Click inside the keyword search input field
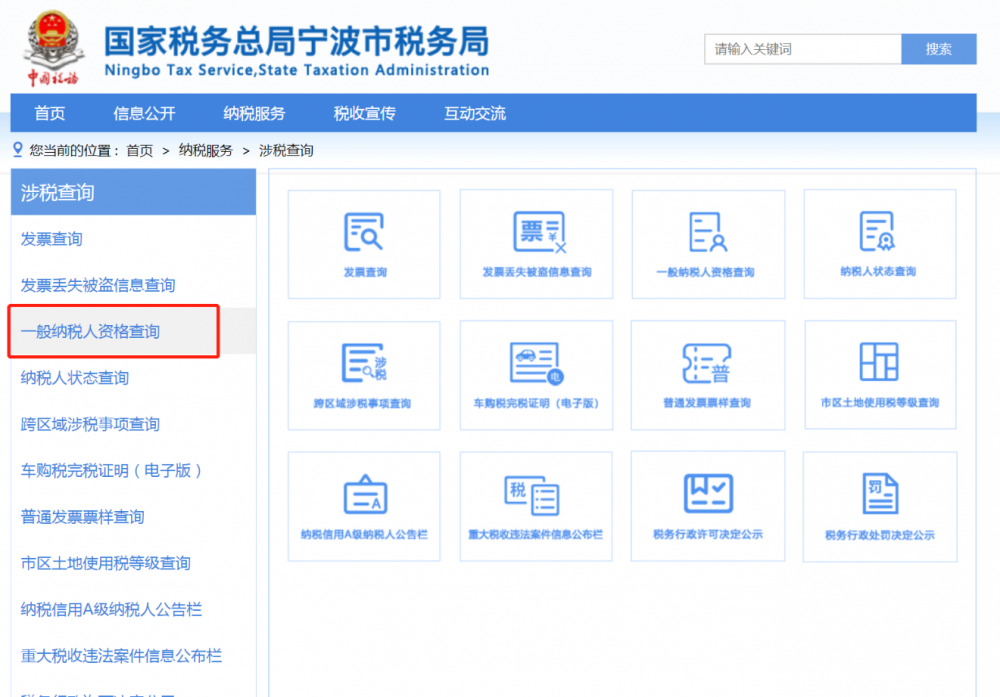1000x697 pixels. pos(800,48)
